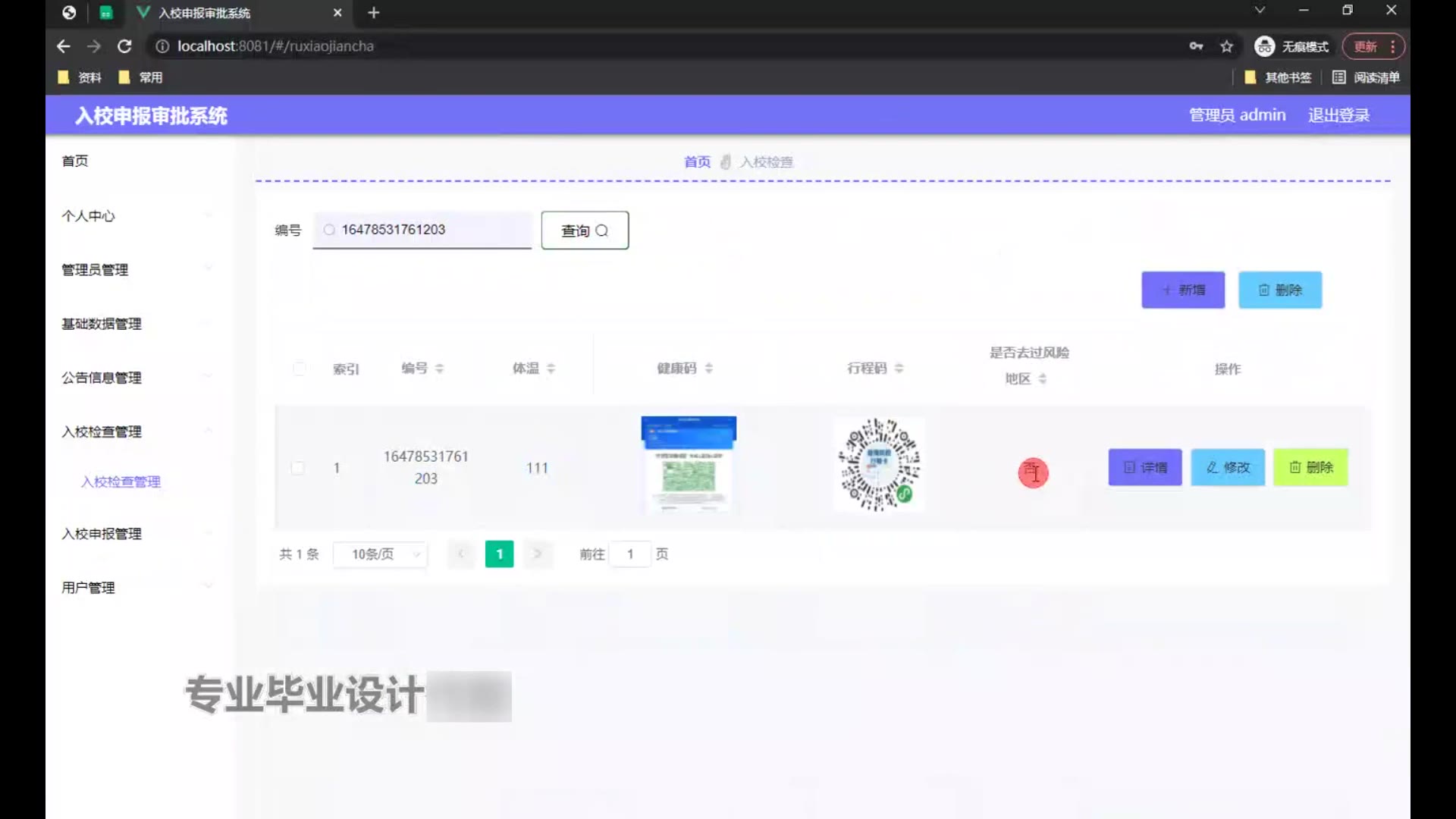The image size is (1456, 819).
Task: Click the 退出登录 logout link
Action: [x=1338, y=115]
